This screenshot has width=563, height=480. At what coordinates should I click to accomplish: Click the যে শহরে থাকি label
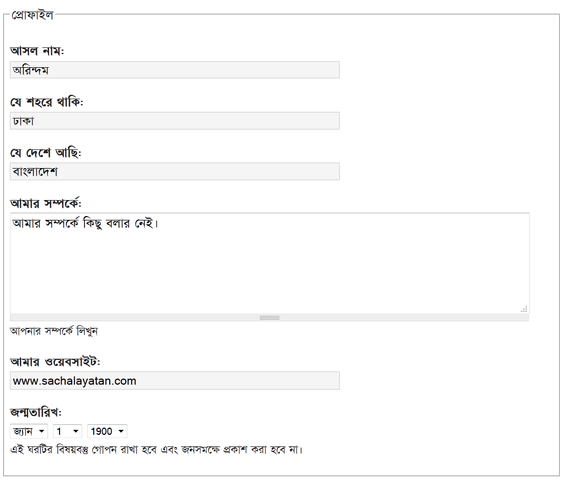(x=47, y=102)
